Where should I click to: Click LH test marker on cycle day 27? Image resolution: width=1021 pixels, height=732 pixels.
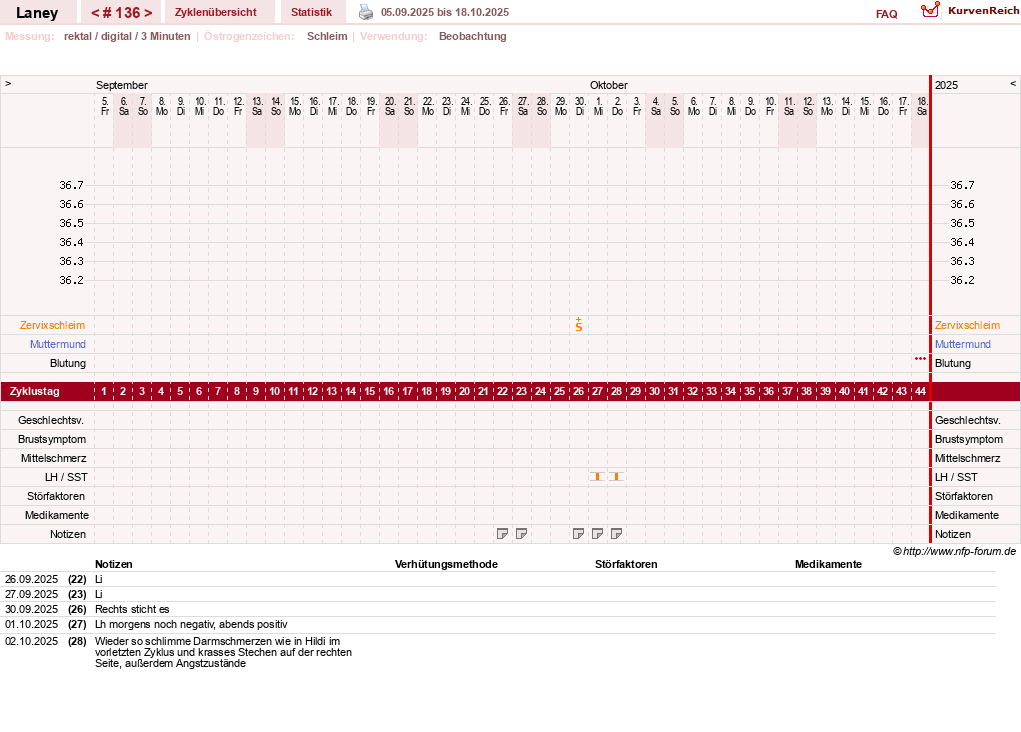tap(597, 477)
